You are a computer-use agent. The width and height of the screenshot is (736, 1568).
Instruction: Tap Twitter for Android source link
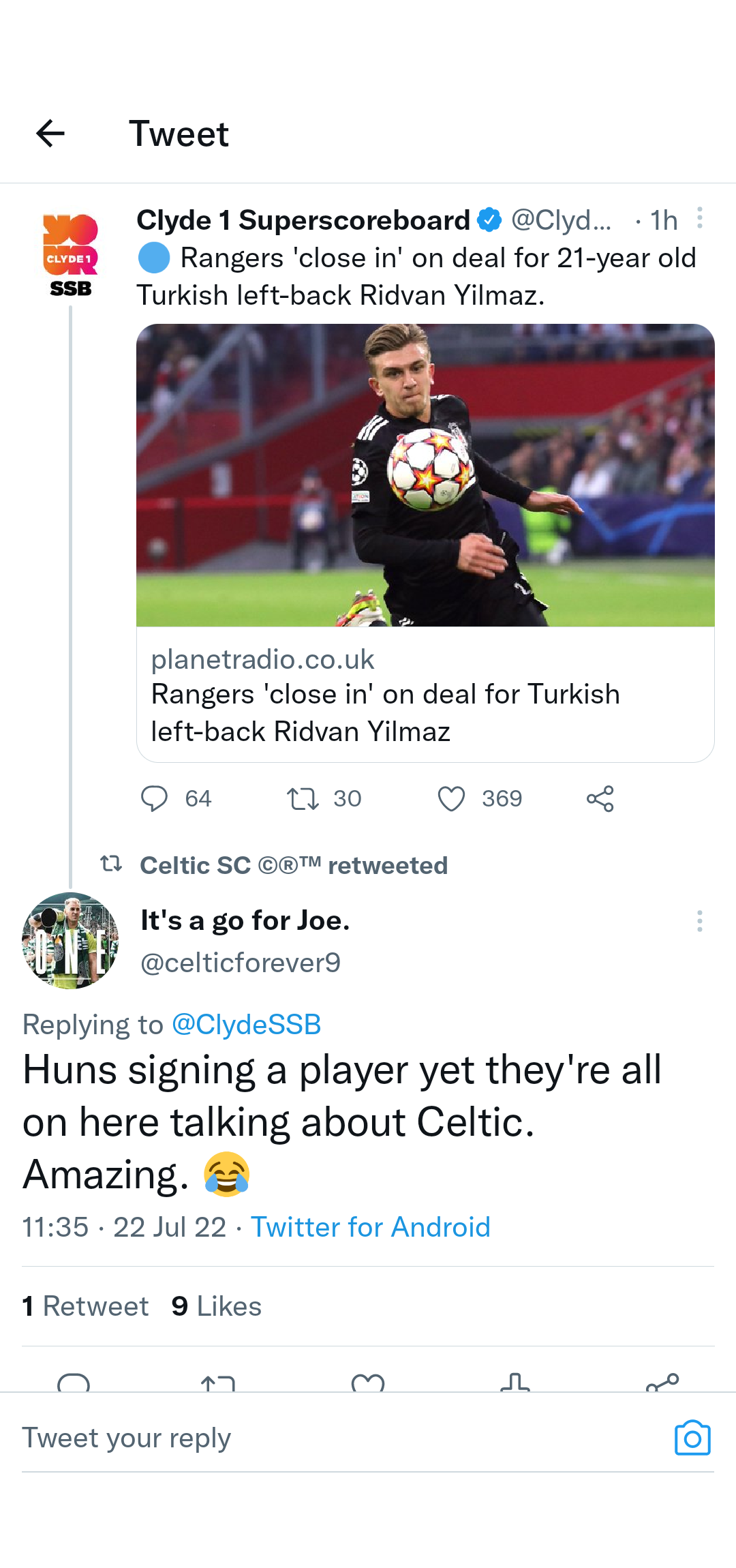tap(371, 1227)
